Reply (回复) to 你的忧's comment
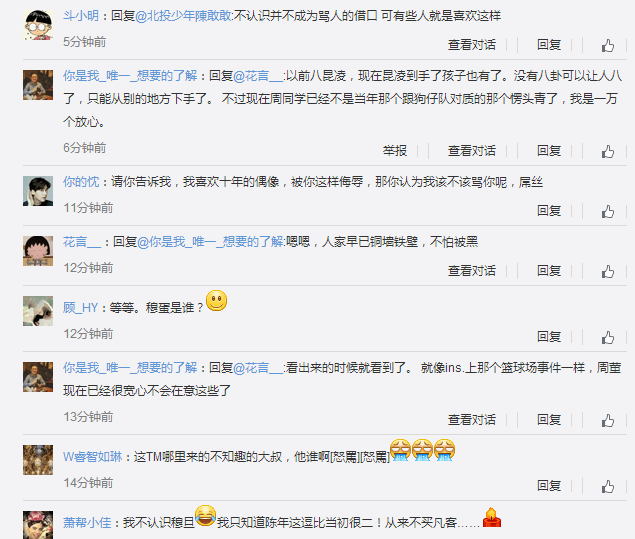Viewport: 635px width, 539px height. [549, 211]
